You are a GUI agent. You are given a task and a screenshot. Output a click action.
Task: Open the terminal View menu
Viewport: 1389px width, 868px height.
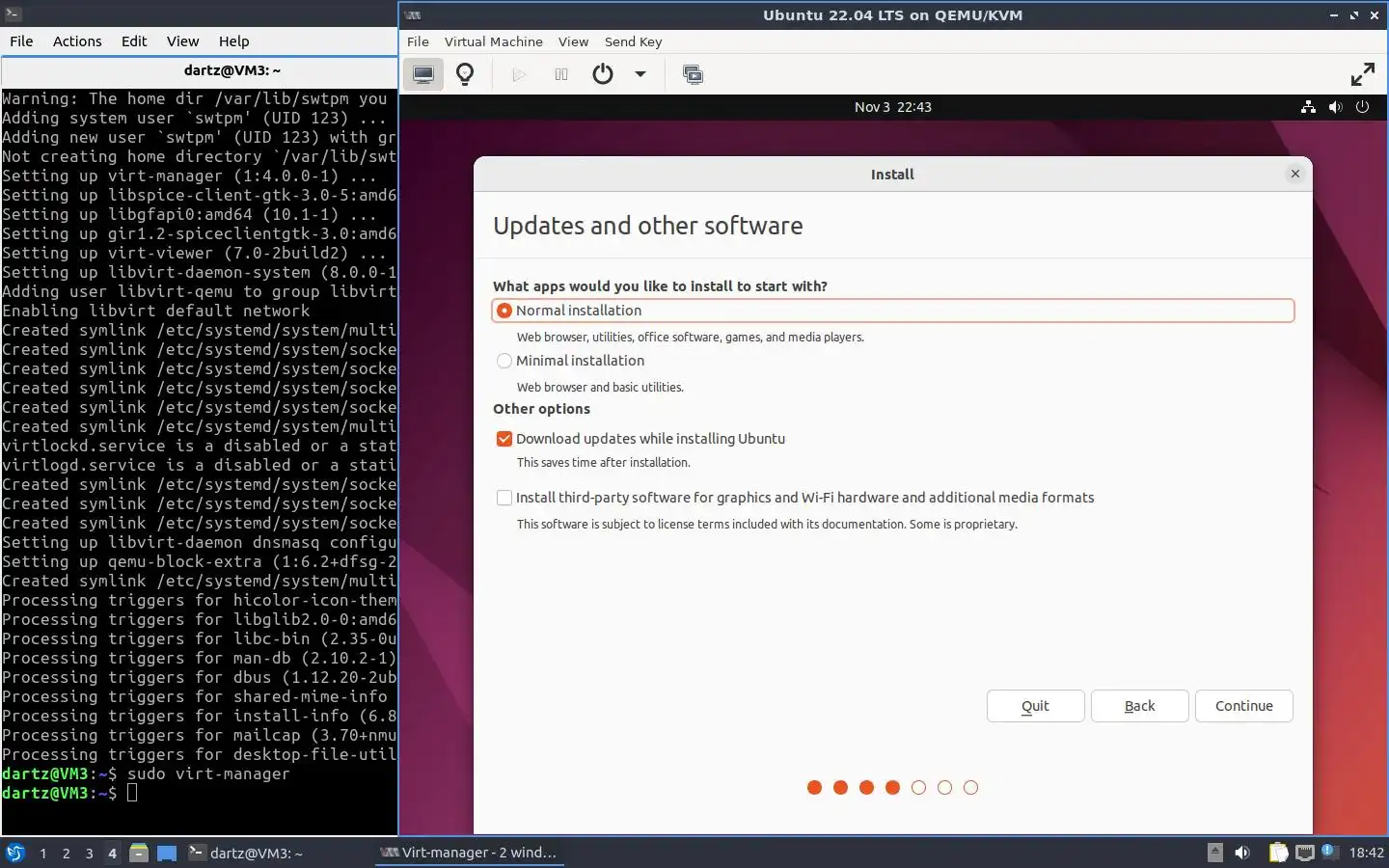point(182,41)
